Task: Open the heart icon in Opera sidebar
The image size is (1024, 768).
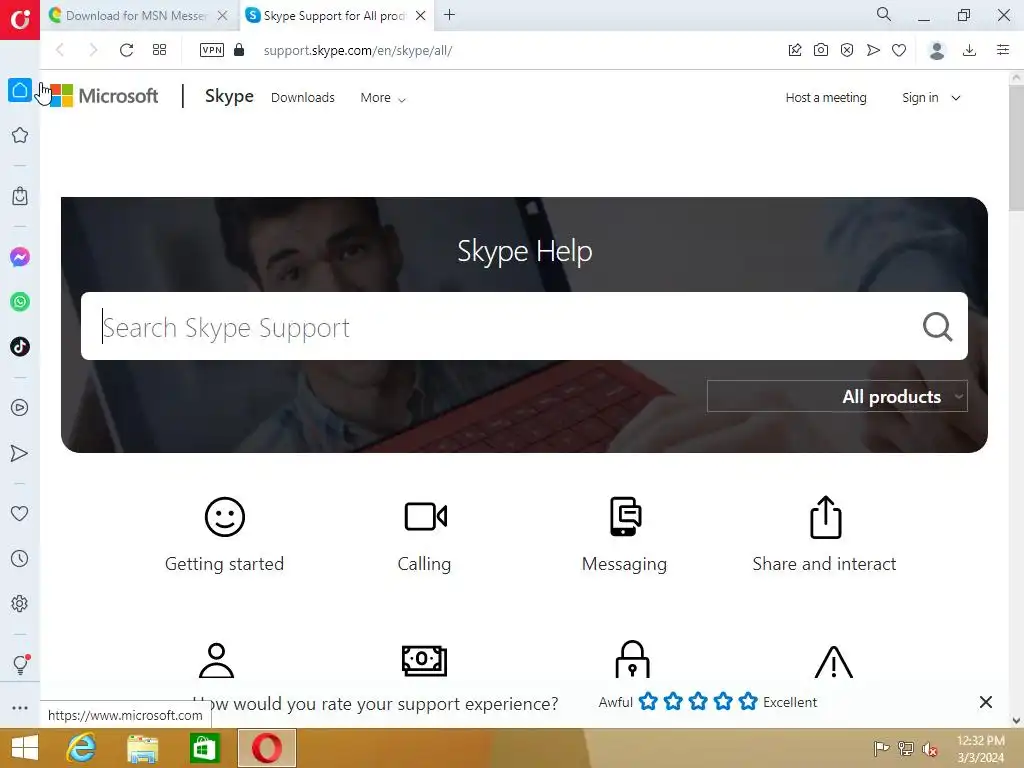Action: (20, 513)
